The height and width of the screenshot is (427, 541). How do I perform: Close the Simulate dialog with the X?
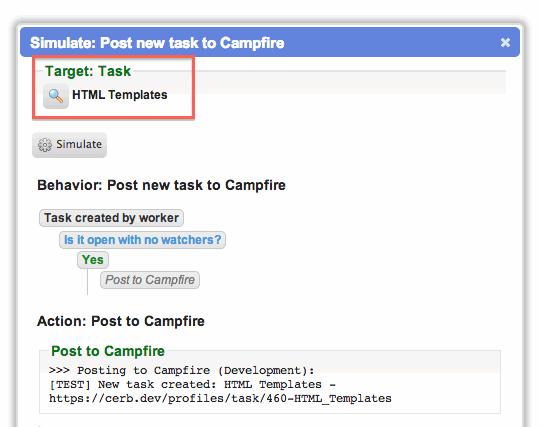tap(505, 42)
